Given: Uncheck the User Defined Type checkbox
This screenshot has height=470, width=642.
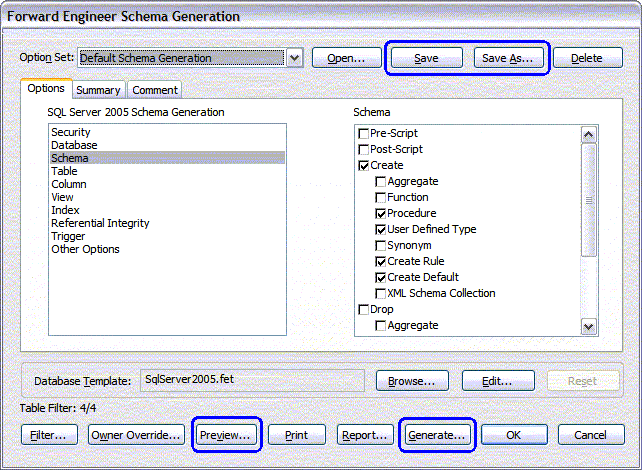Looking at the screenshot, I should click(380, 229).
